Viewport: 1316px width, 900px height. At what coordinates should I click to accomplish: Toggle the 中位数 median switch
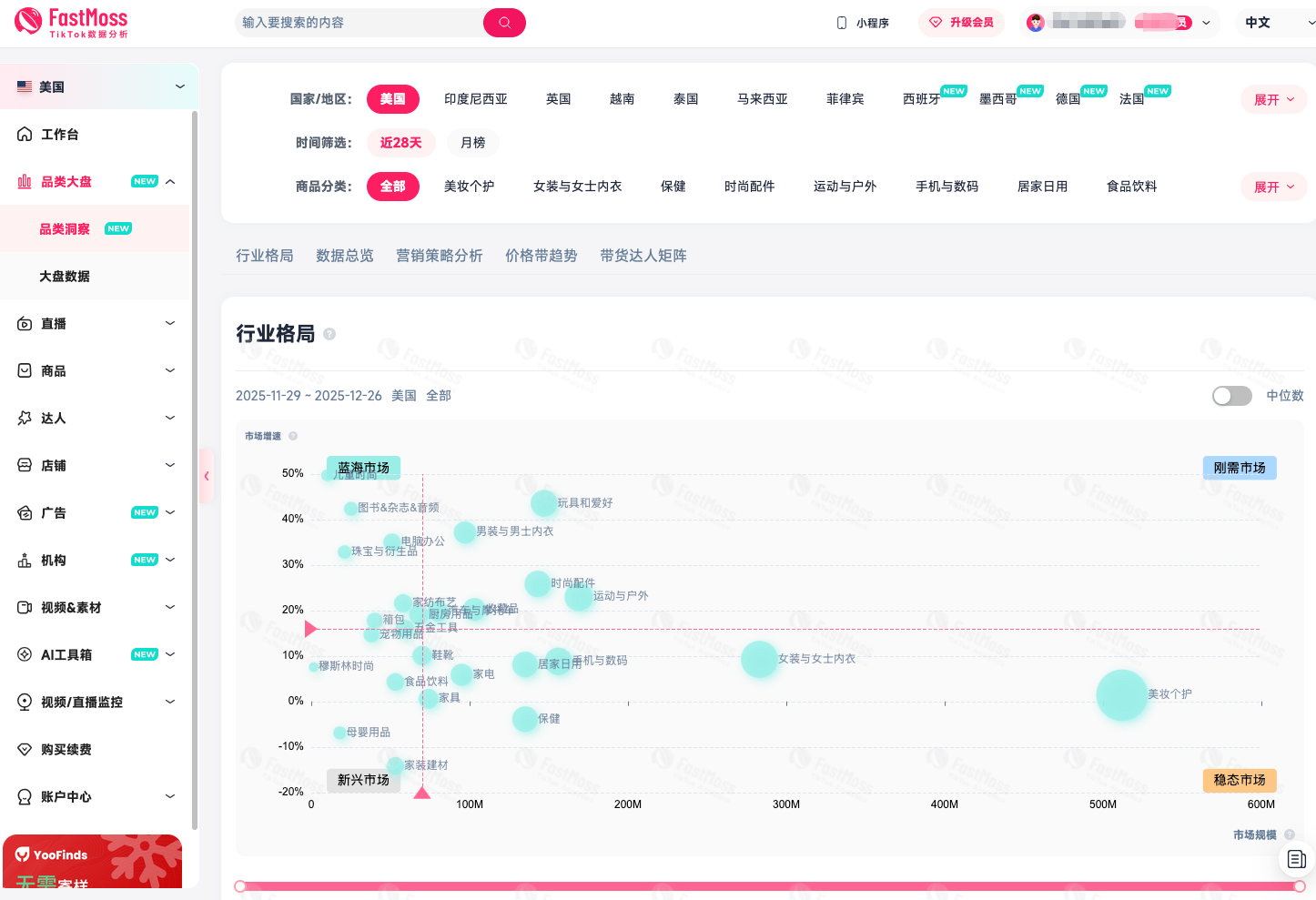tap(1231, 396)
